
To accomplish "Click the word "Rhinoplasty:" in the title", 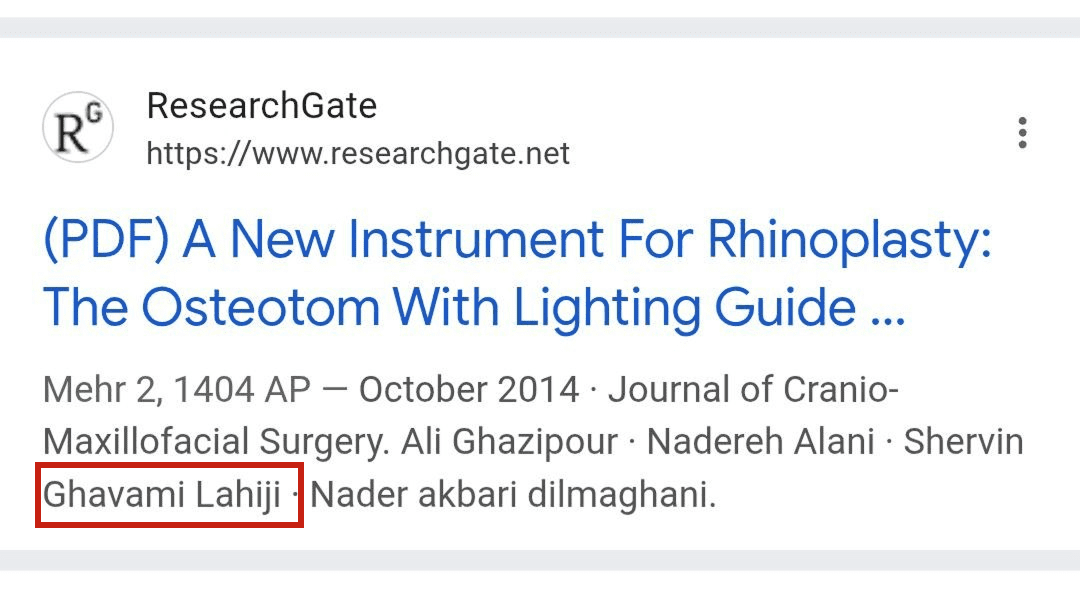I will pyautogui.click(x=849, y=241).
